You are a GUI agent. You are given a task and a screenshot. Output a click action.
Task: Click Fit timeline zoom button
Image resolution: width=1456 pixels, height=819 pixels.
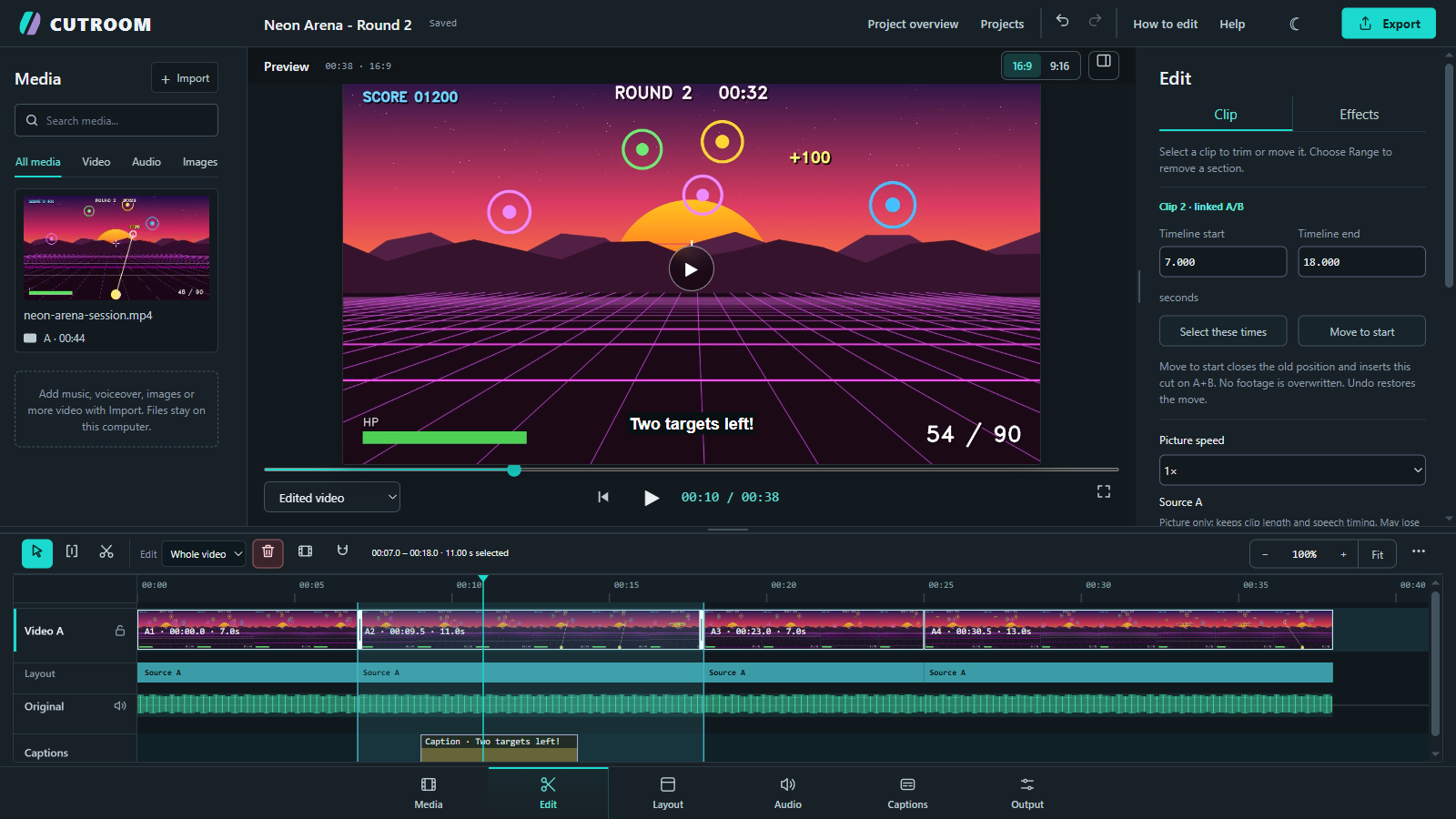click(x=1378, y=554)
